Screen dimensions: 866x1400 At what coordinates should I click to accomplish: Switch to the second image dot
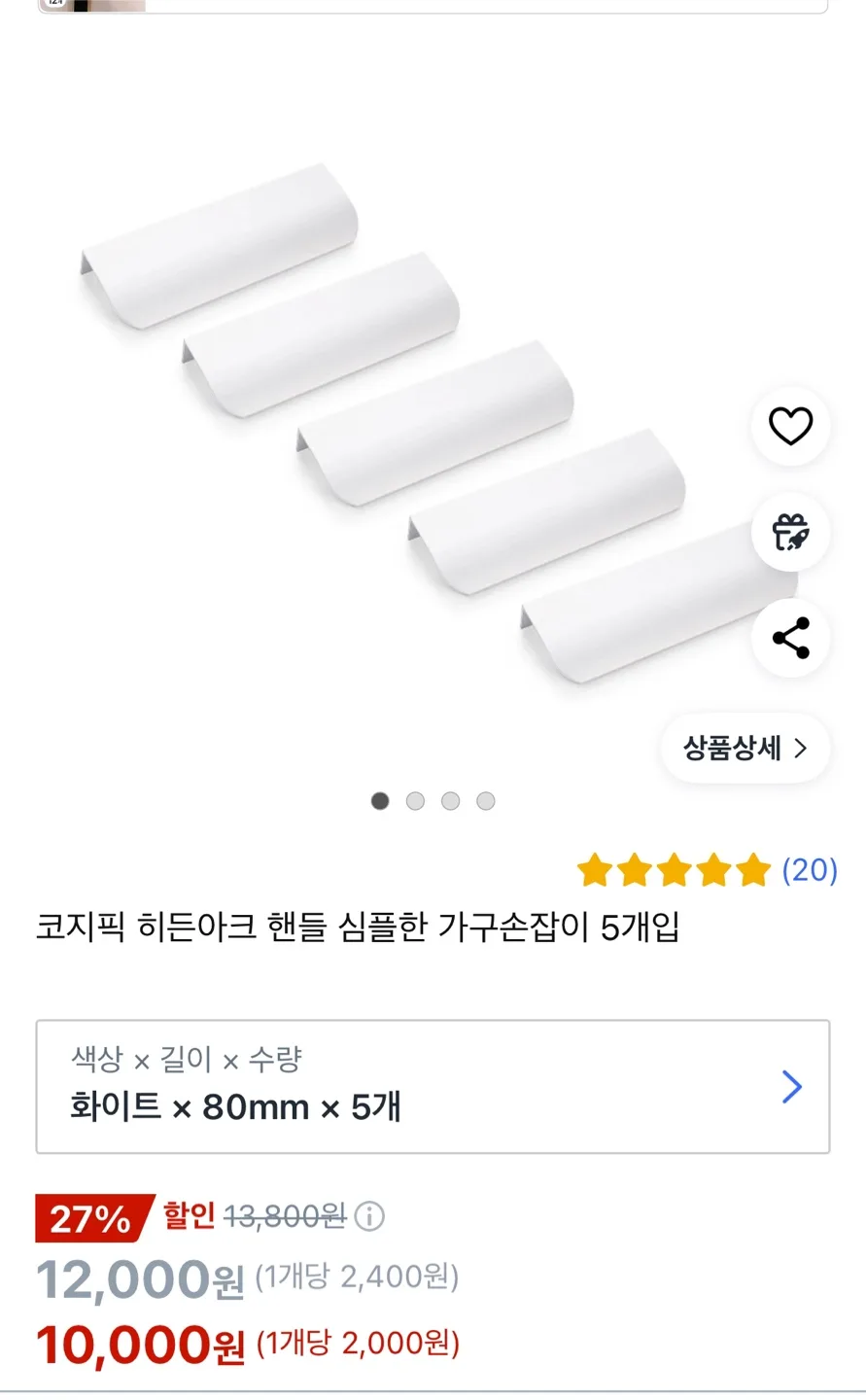[415, 801]
